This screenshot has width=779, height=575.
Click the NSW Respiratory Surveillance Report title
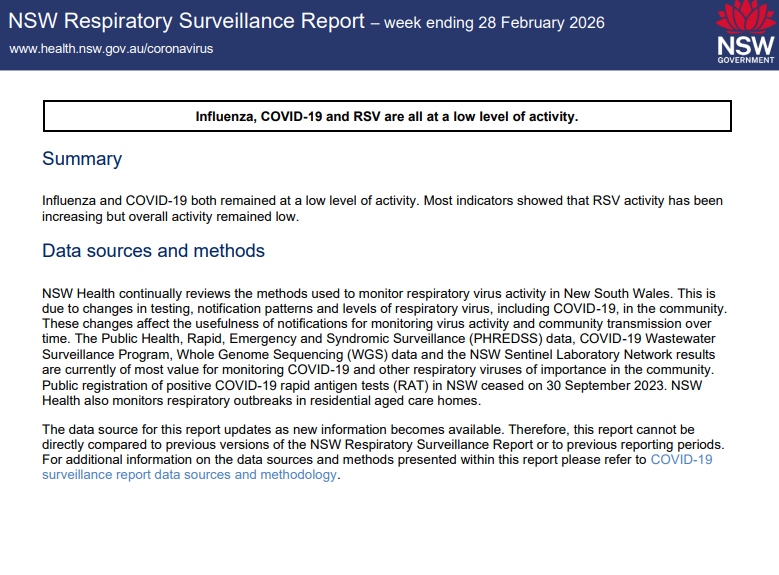click(187, 22)
